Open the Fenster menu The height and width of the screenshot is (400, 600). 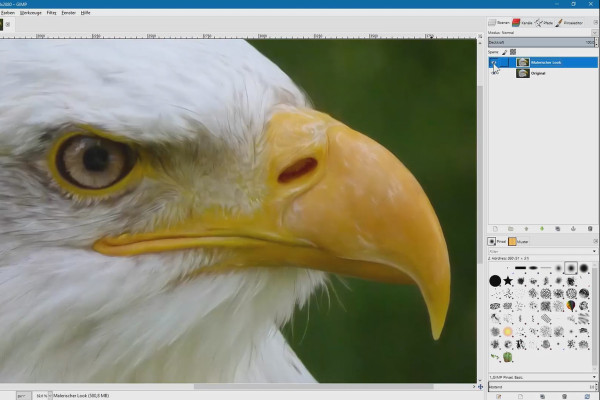tap(68, 13)
